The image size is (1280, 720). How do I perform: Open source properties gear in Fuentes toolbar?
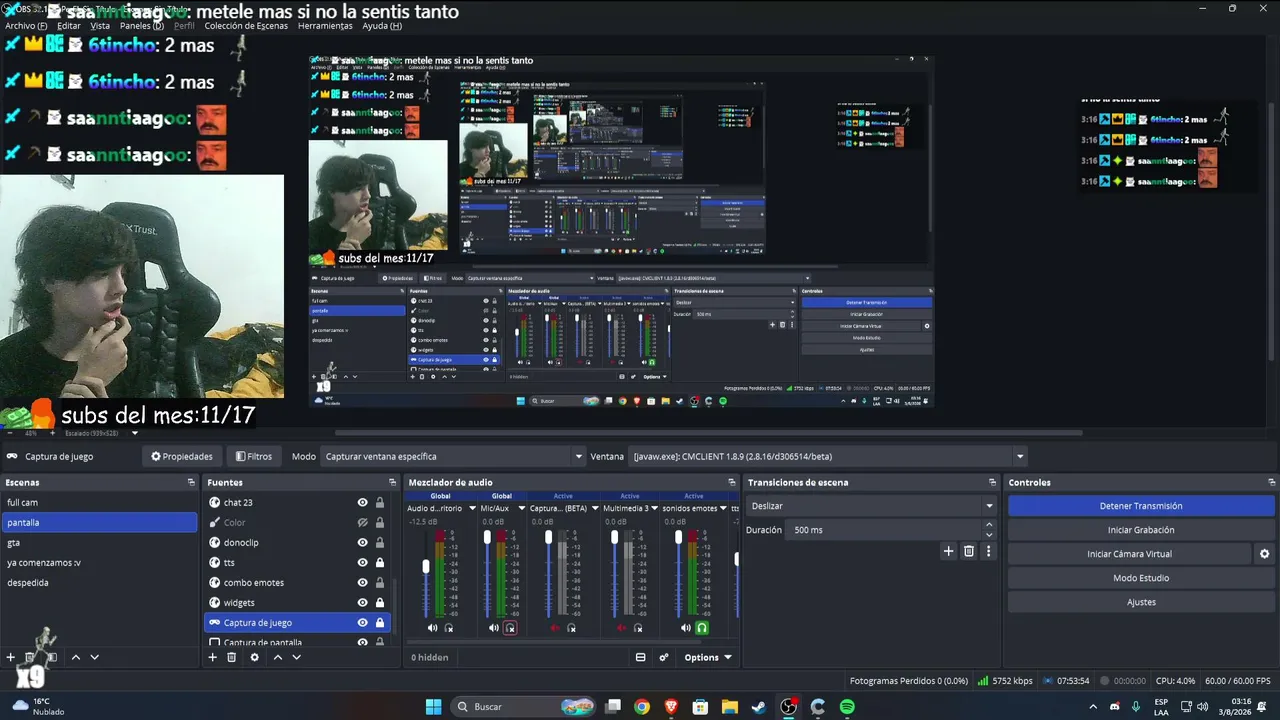pyautogui.click(x=255, y=657)
